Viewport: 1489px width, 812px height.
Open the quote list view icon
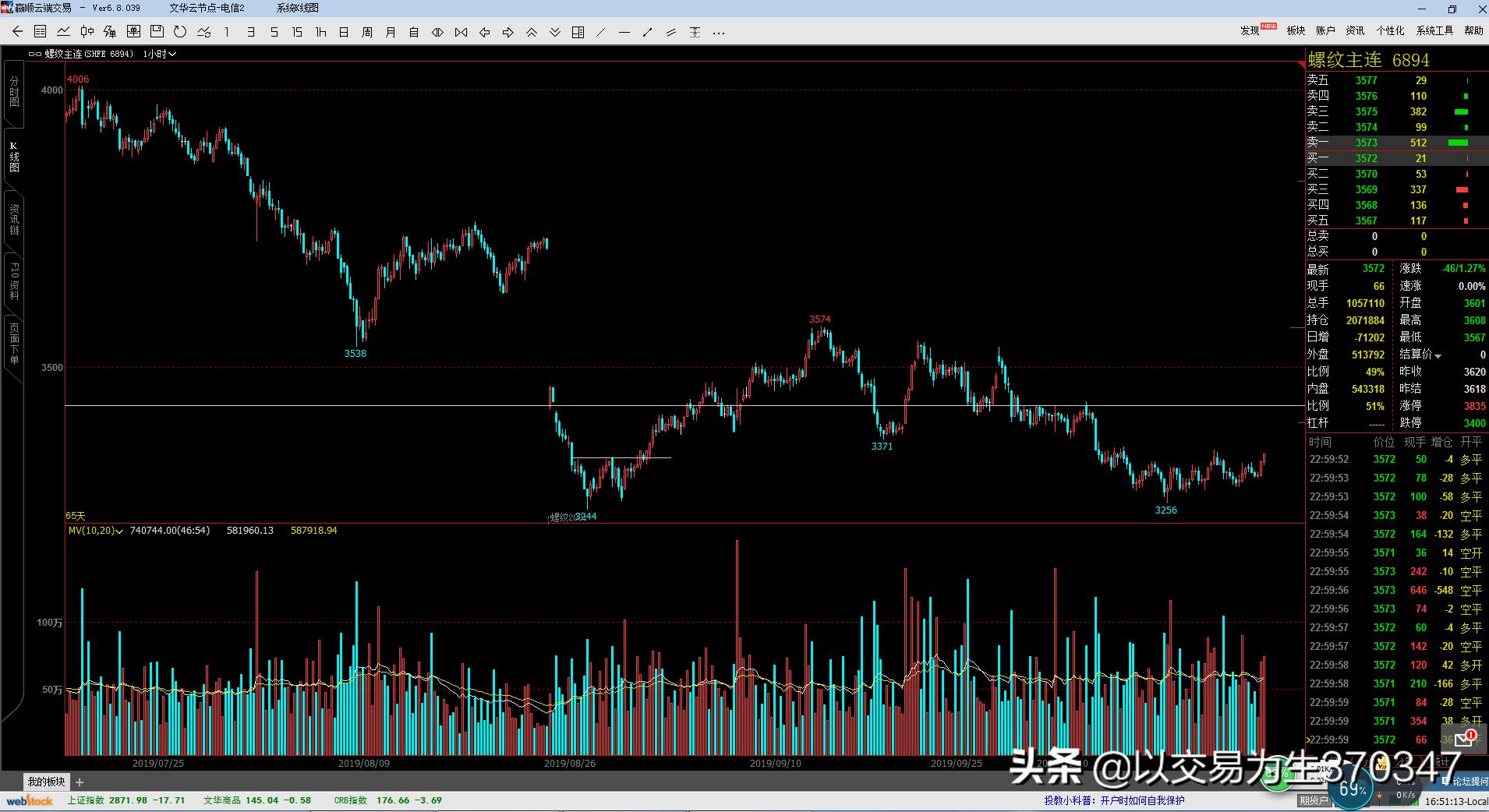tap(41, 32)
